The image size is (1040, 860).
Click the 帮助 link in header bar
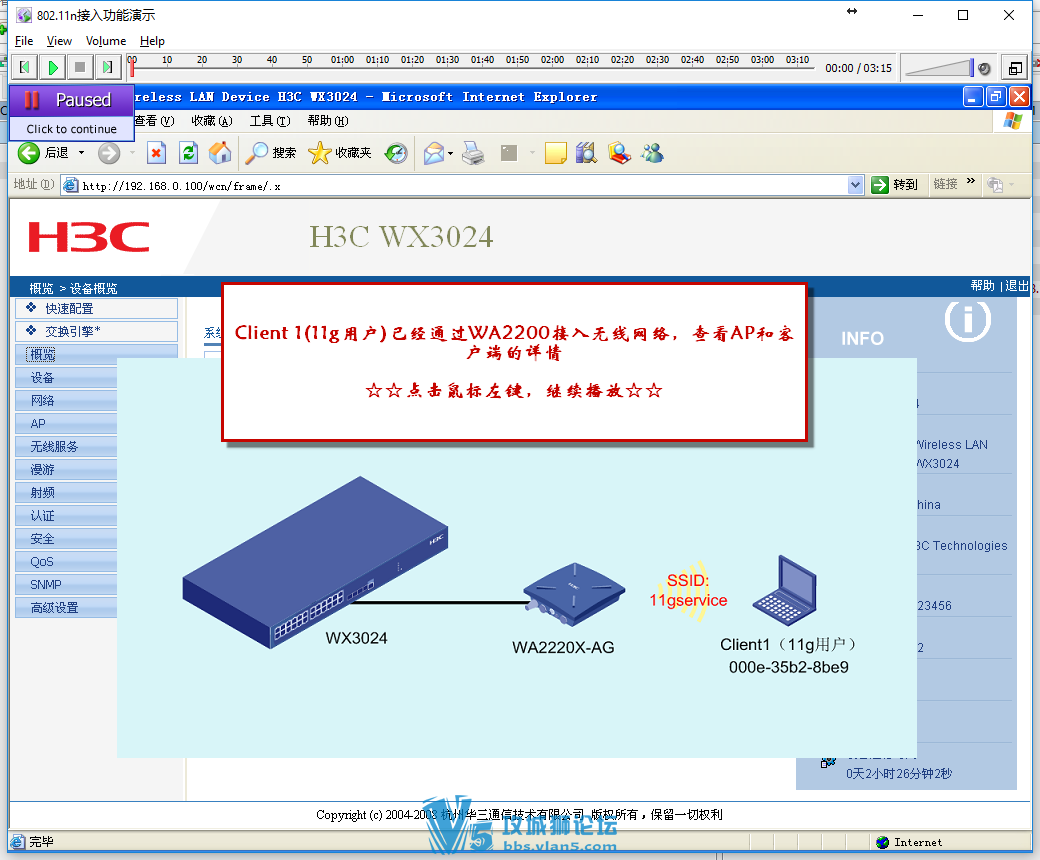[x=982, y=286]
